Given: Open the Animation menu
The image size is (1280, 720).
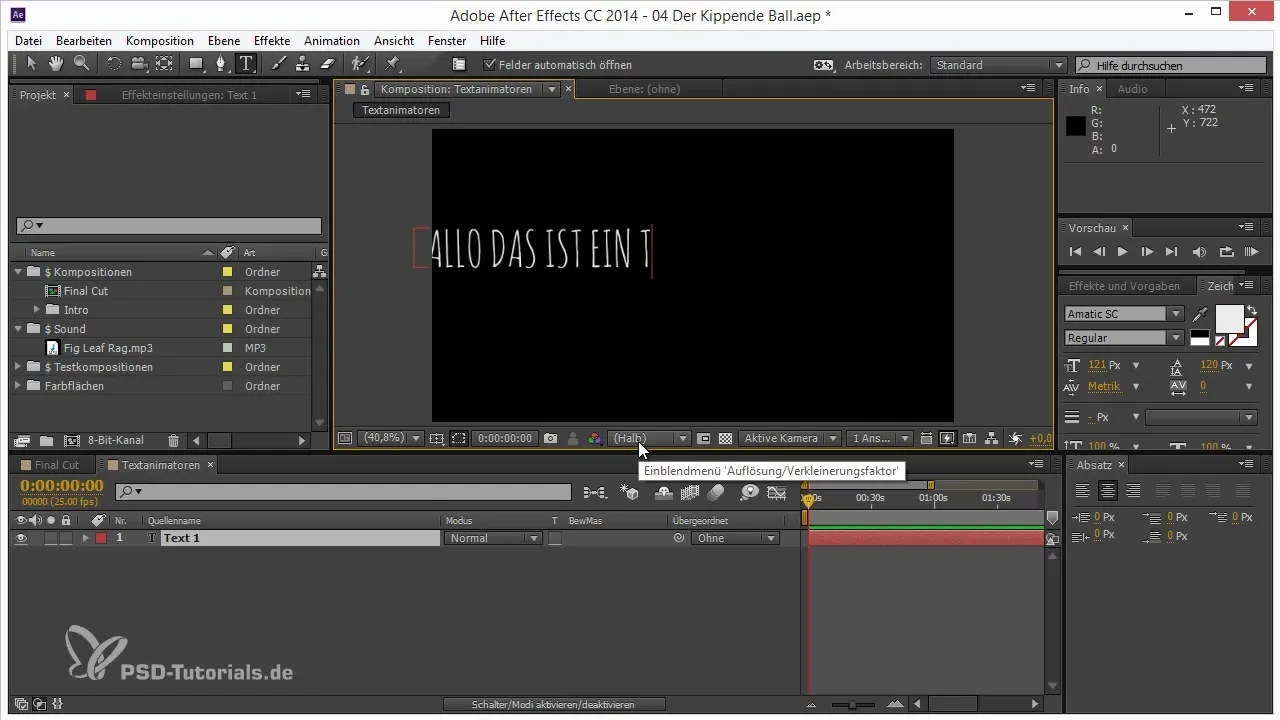Looking at the screenshot, I should [x=332, y=41].
